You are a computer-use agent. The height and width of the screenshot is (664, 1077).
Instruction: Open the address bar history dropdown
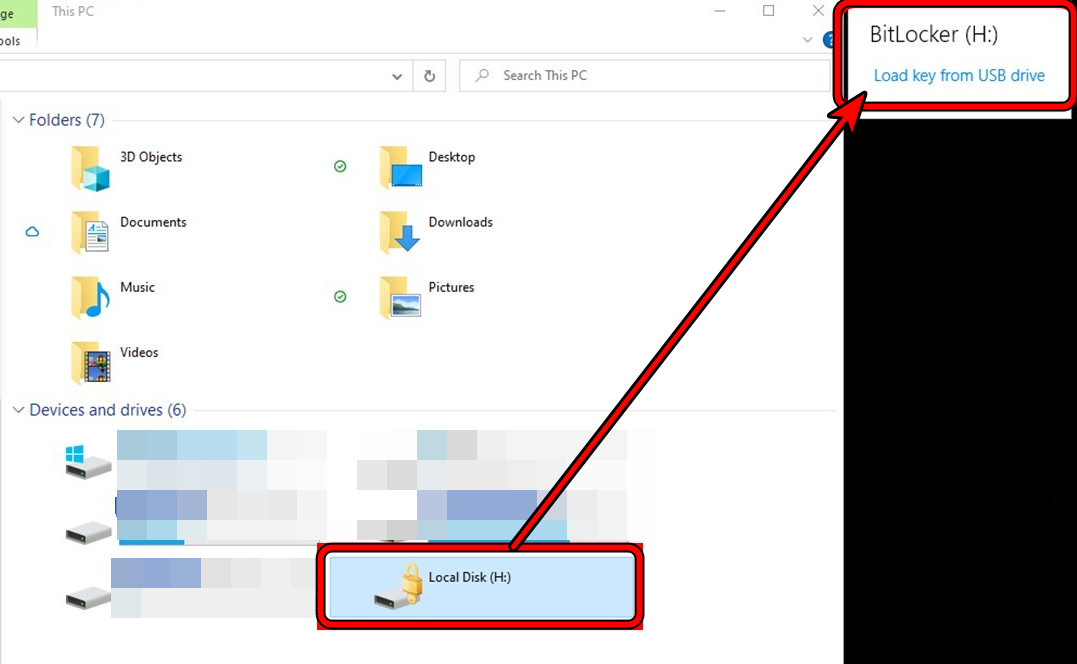[x=397, y=76]
